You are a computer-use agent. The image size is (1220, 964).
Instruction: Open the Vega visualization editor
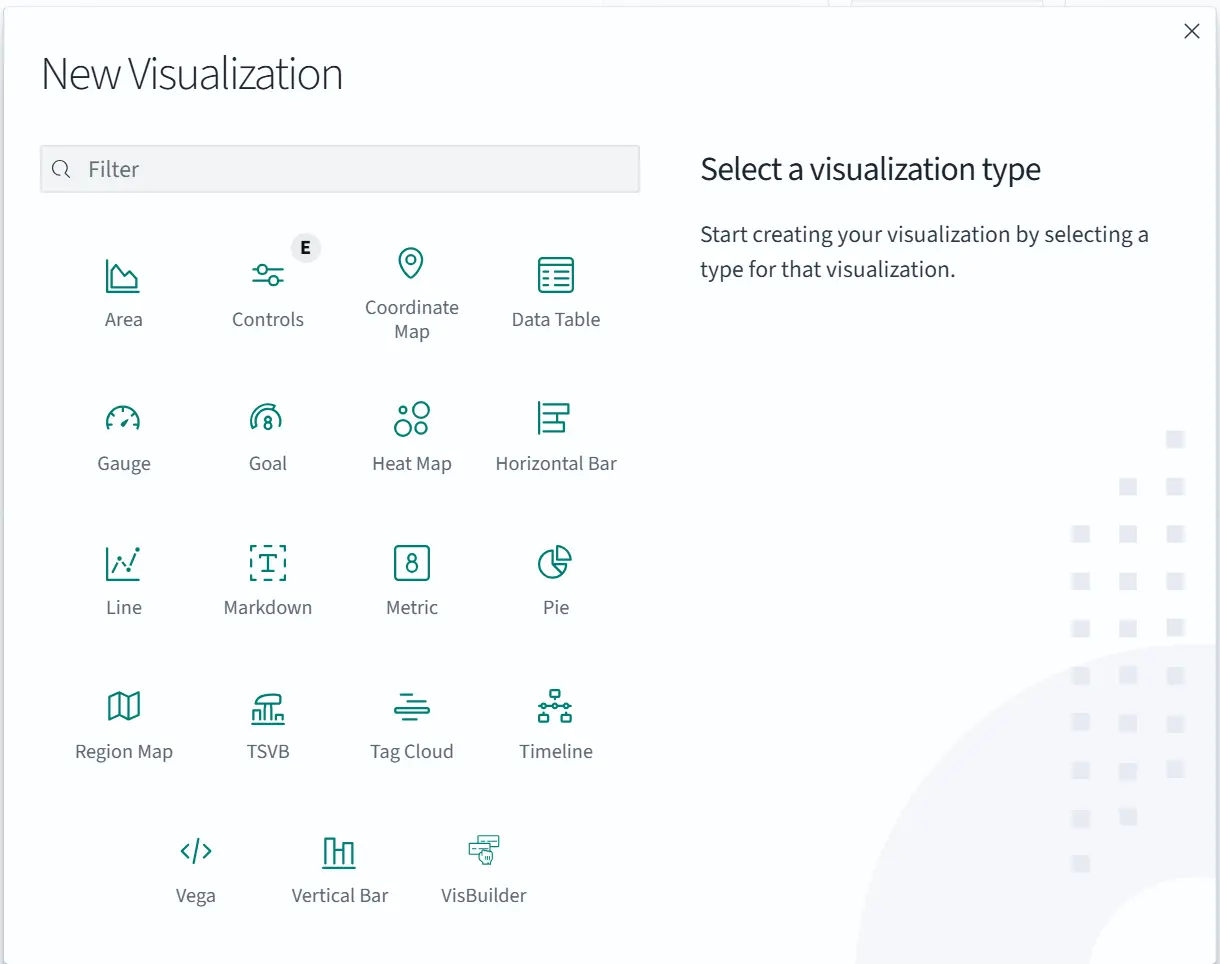tap(195, 866)
